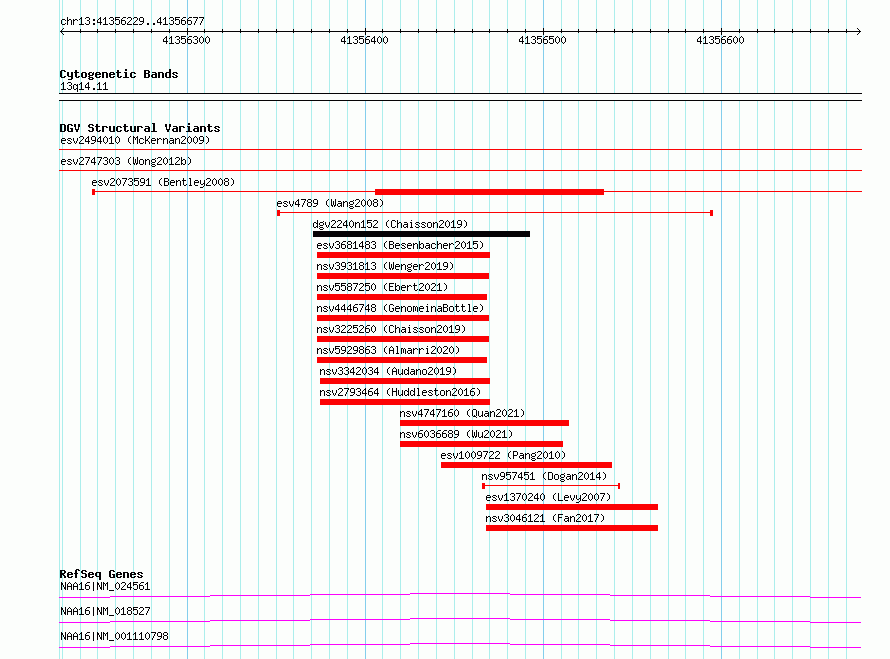Open nsv4446748 (GenomeinaBottle) label

tap(400, 308)
